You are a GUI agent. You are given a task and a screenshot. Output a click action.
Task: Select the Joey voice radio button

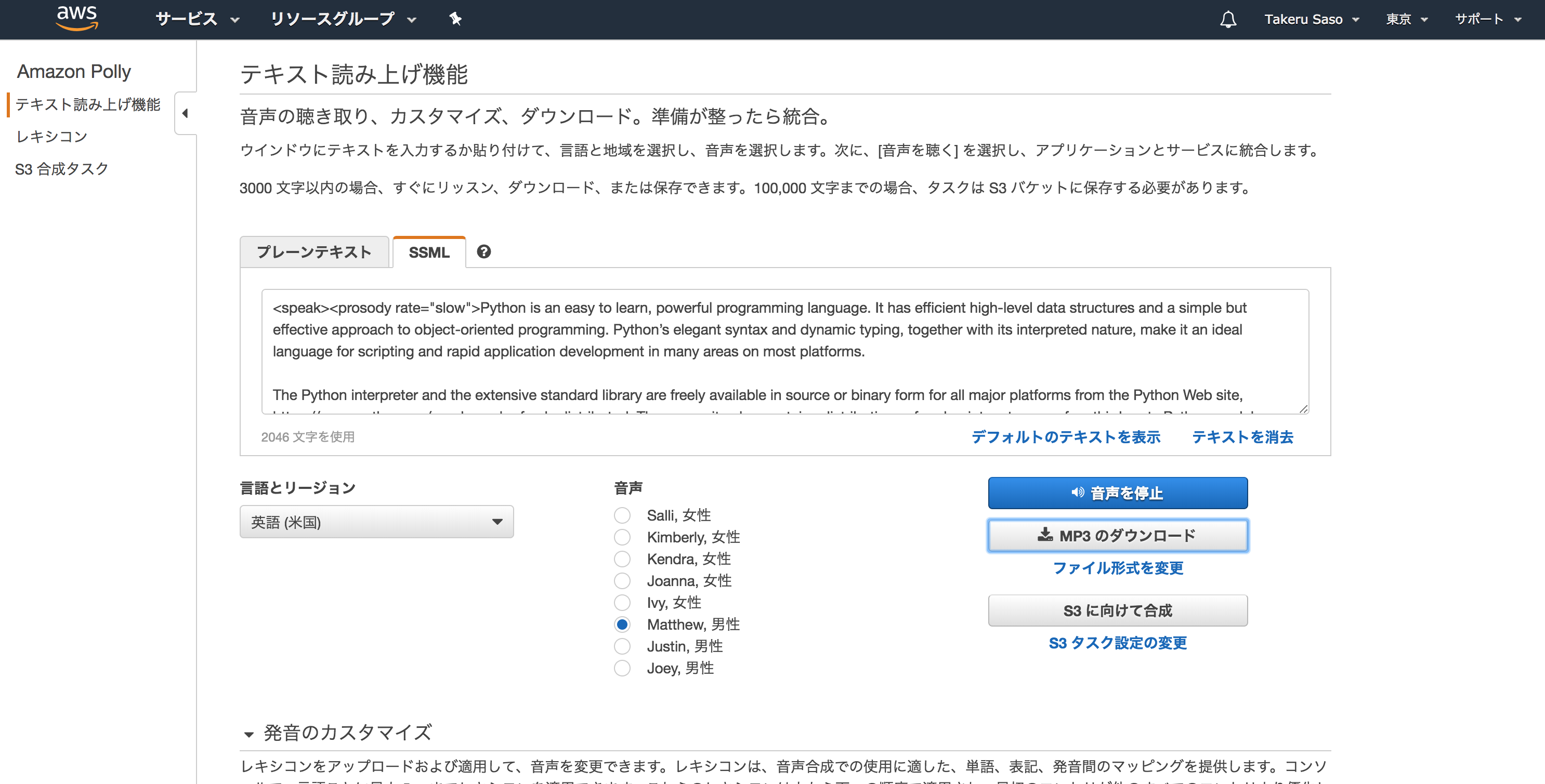(622, 668)
